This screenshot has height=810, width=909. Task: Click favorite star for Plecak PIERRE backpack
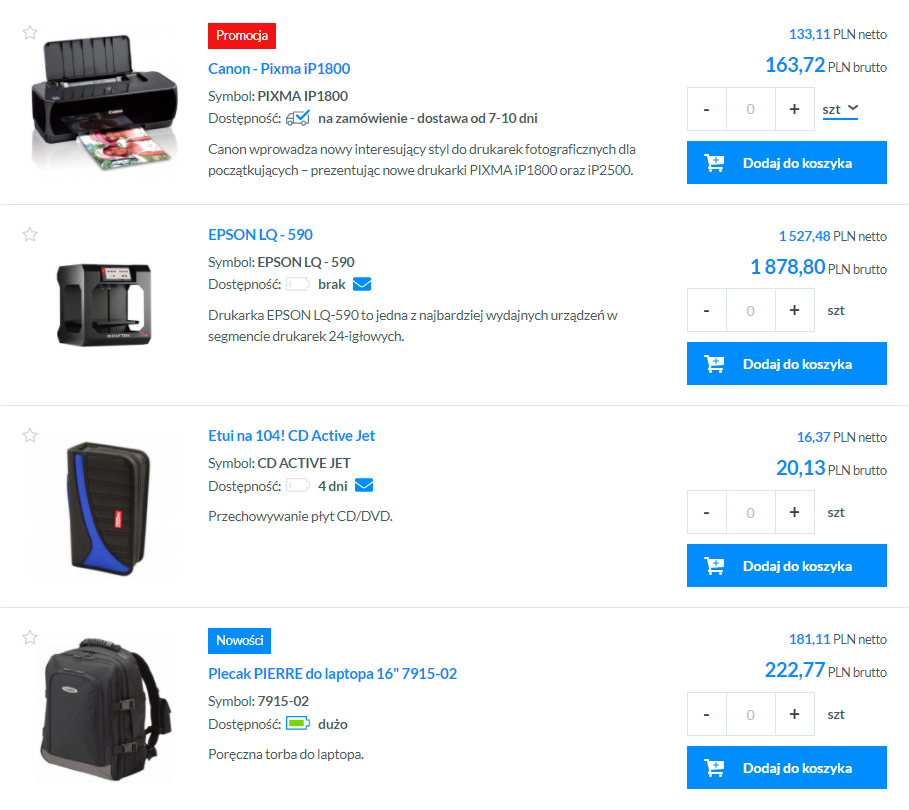pos(30,638)
